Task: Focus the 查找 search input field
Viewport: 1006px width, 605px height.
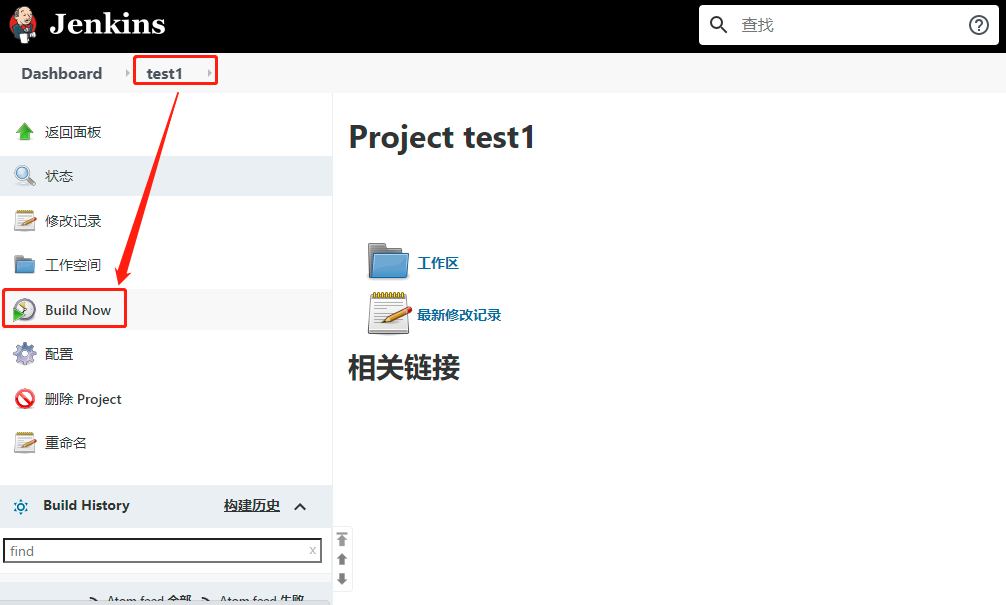Action: [x=848, y=25]
